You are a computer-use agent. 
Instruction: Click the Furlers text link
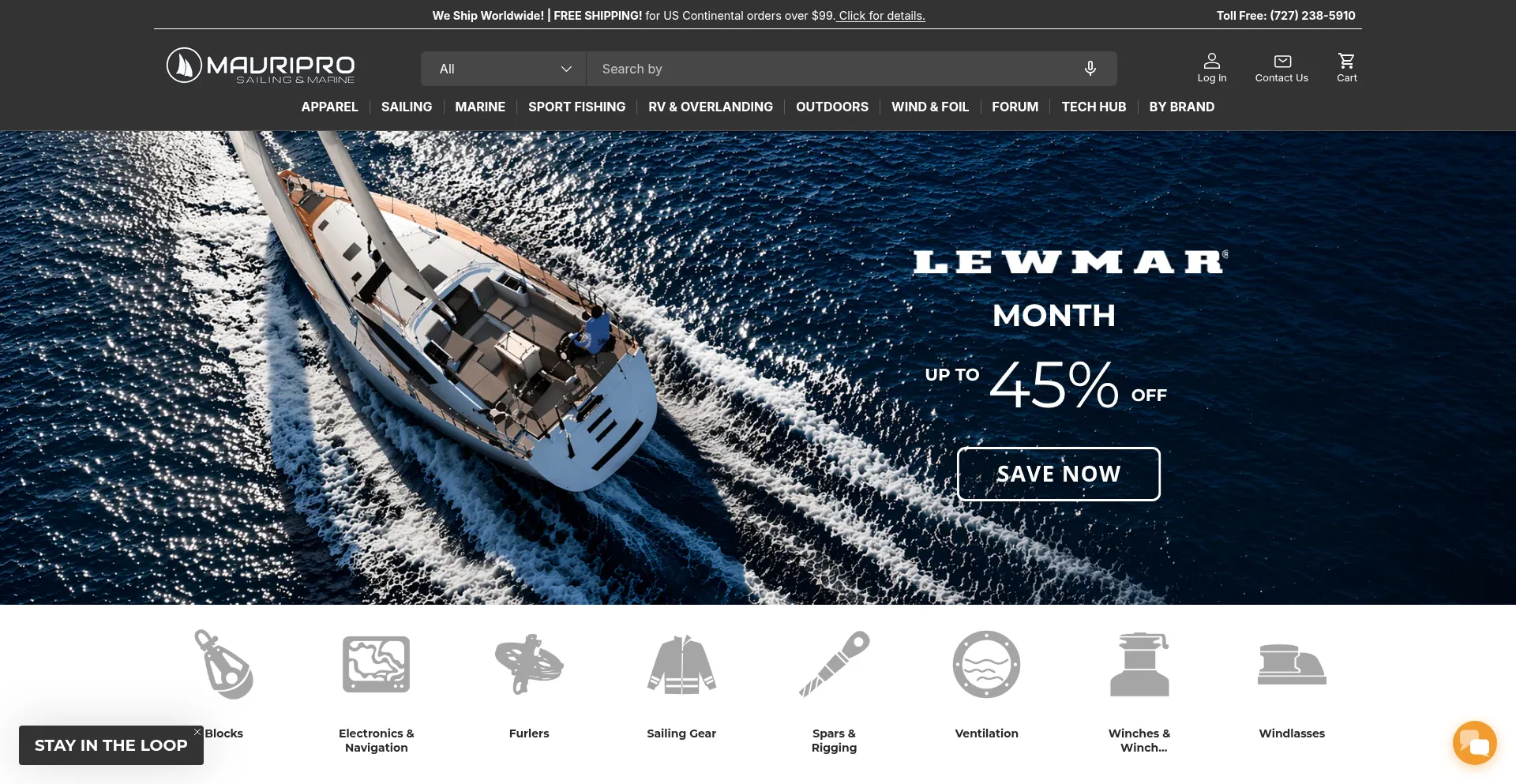point(529,733)
